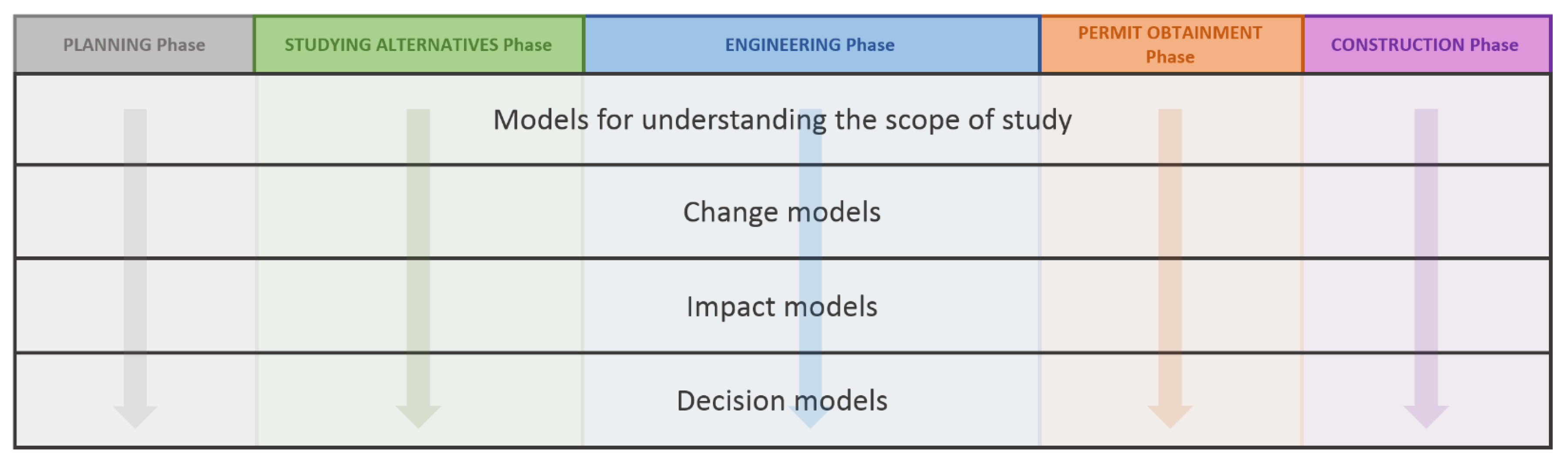Click the purple Construction phase down arrow
This screenshot has height=468, width=1568.
click(1426, 256)
